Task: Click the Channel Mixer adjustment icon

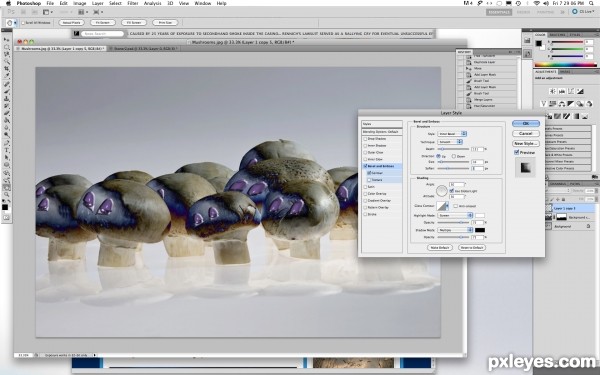Action: (589, 104)
